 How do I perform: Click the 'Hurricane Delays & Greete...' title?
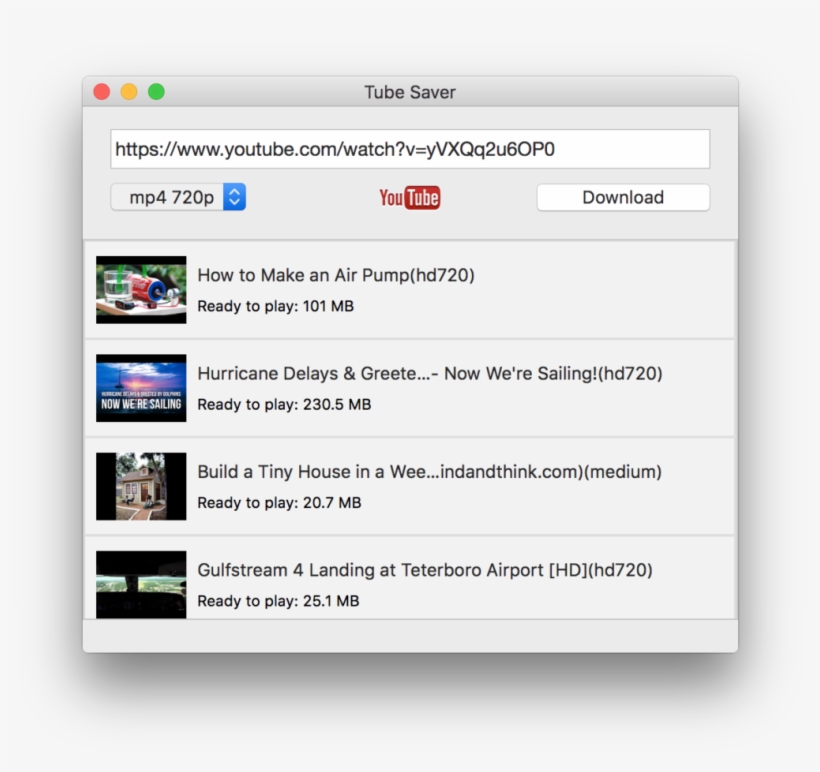(x=430, y=373)
